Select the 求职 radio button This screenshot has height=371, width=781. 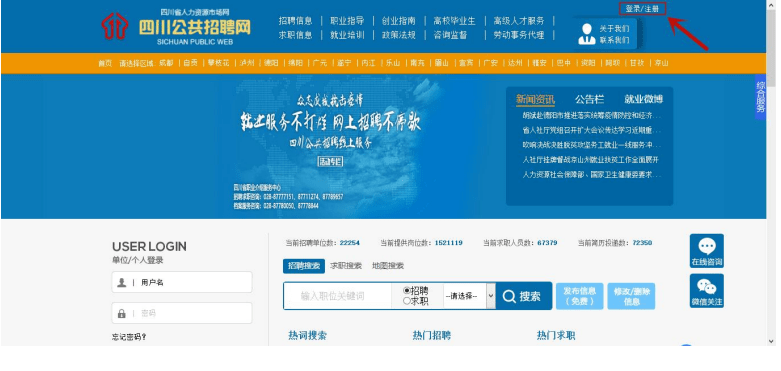pos(406,301)
